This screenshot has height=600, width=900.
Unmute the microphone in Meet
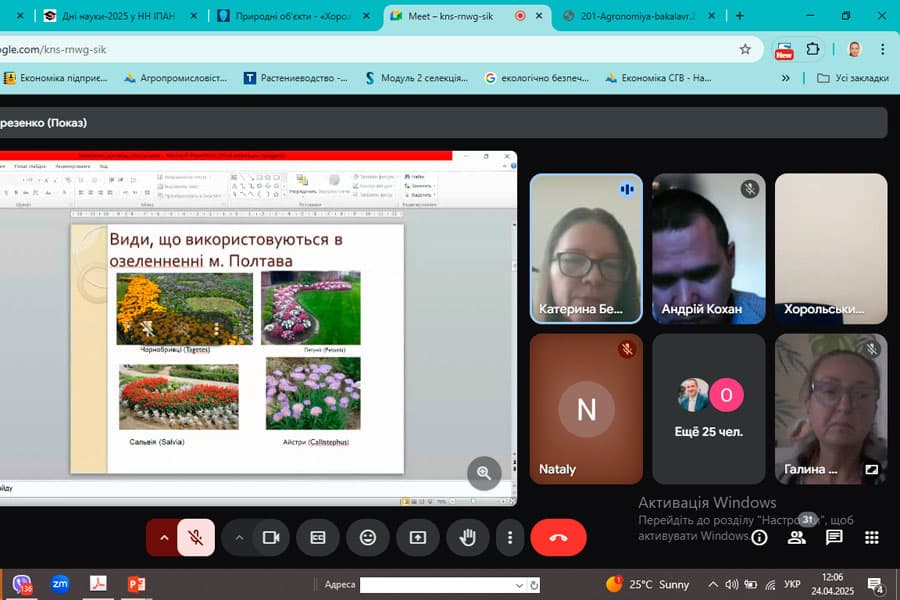pos(196,537)
